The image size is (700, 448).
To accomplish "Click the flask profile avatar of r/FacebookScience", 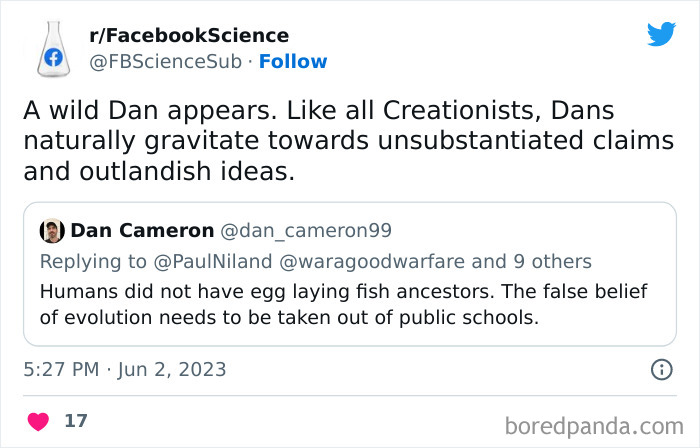I will point(53,48).
